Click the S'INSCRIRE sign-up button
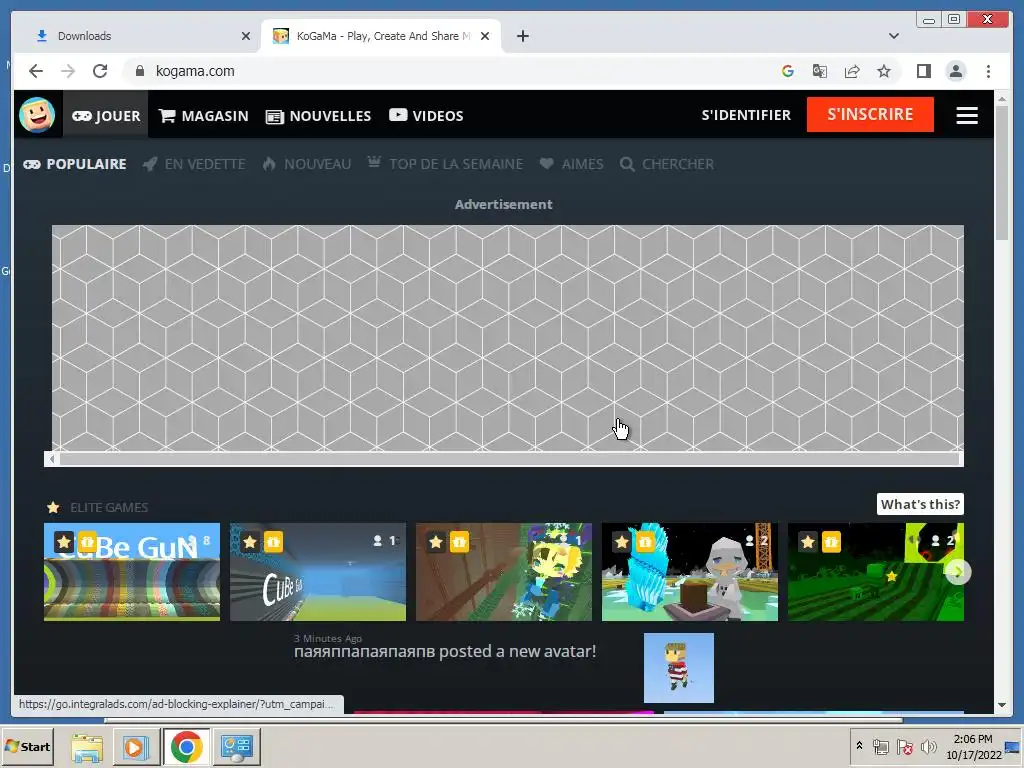 (870, 114)
